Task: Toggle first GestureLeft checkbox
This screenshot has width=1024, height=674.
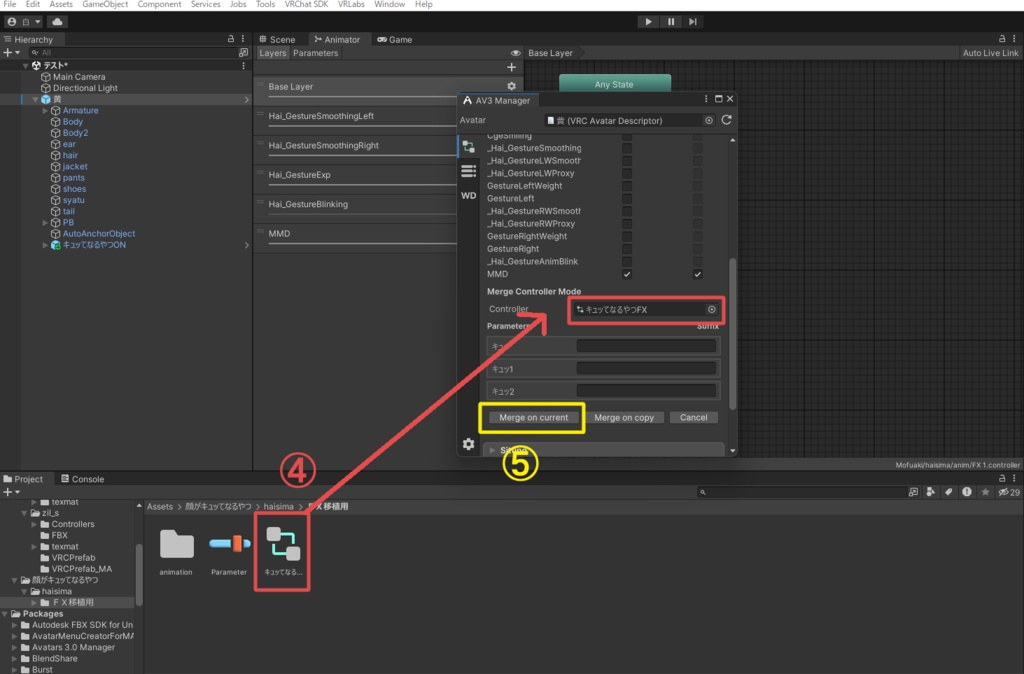Action: [x=627, y=199]
